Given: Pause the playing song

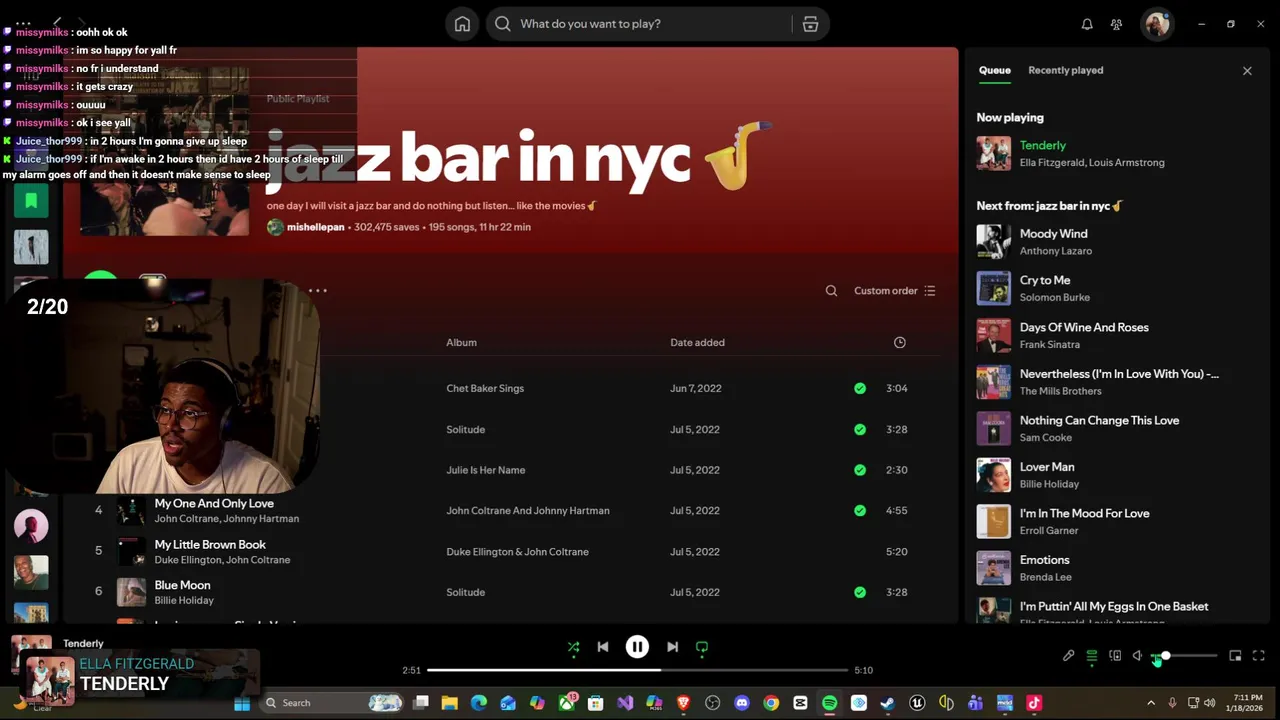Looking at the screenshot, I should 637,647.
